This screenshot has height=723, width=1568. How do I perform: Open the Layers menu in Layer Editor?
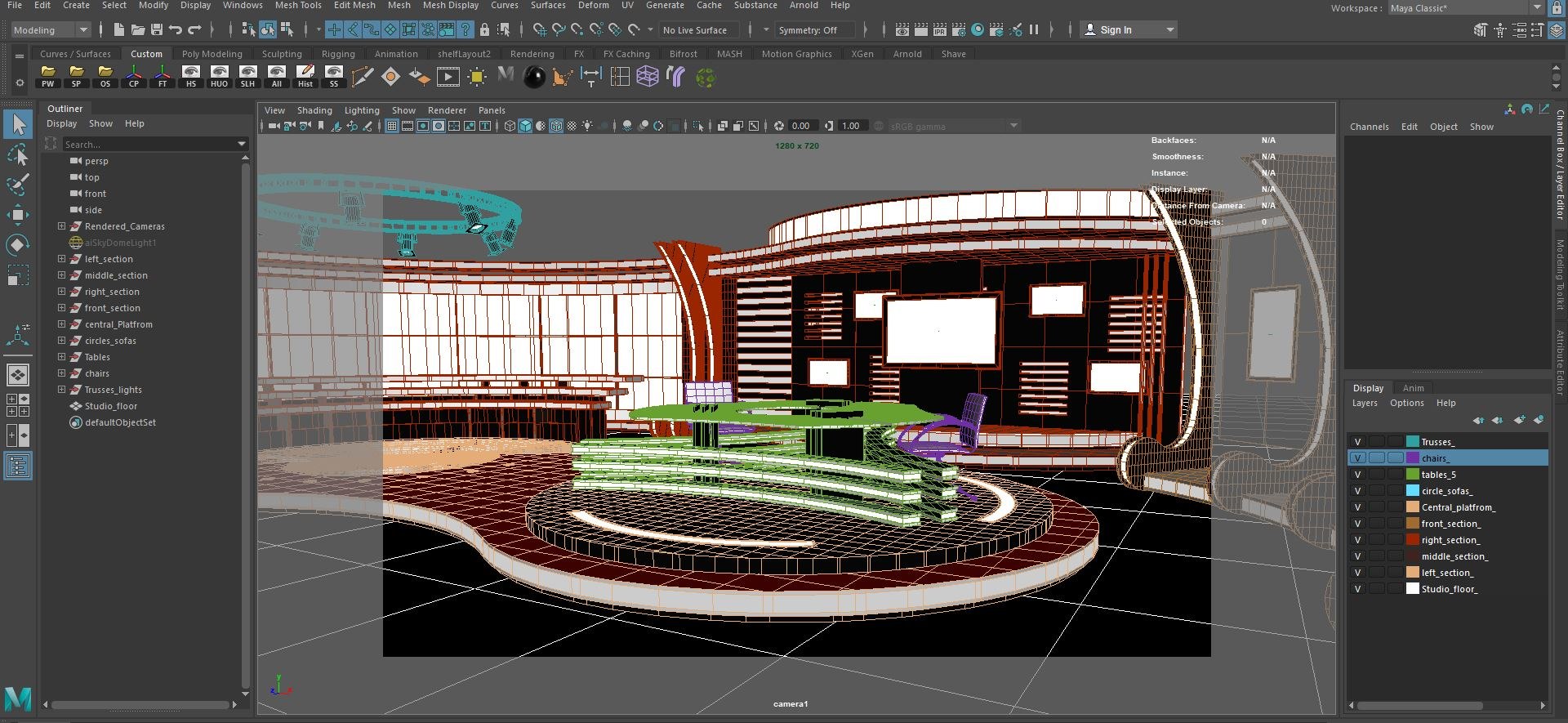click(x=1365, y=403)
